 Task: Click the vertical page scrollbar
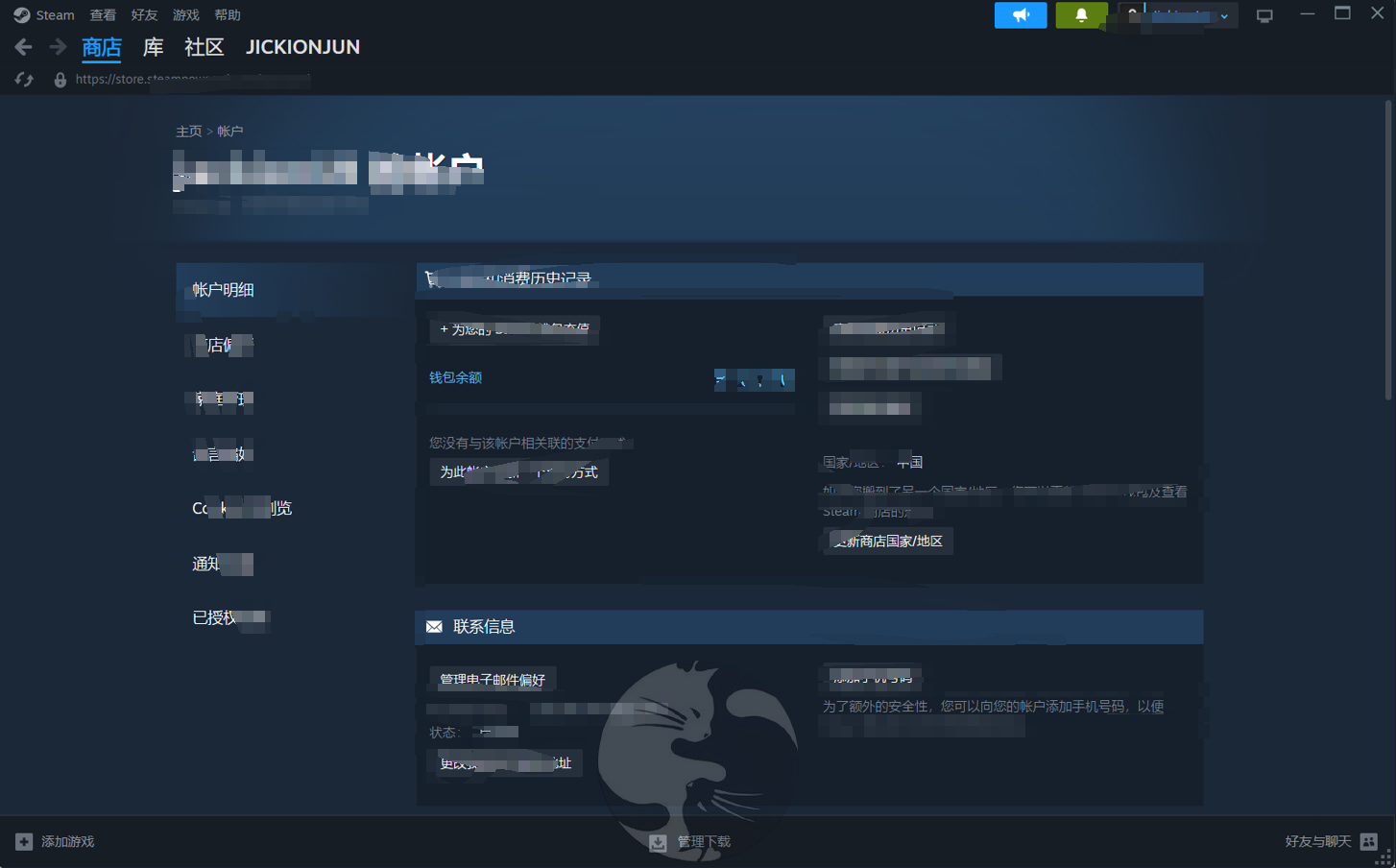[x=1388, y=250]
